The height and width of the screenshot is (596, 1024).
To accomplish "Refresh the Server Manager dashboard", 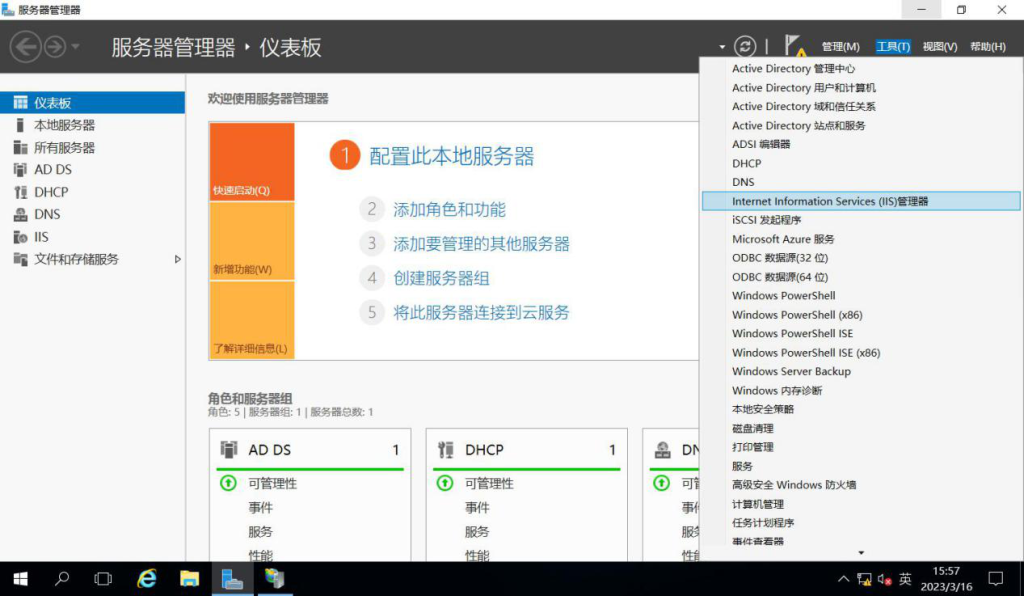I will pyautogui.click(x=744, y=46).
